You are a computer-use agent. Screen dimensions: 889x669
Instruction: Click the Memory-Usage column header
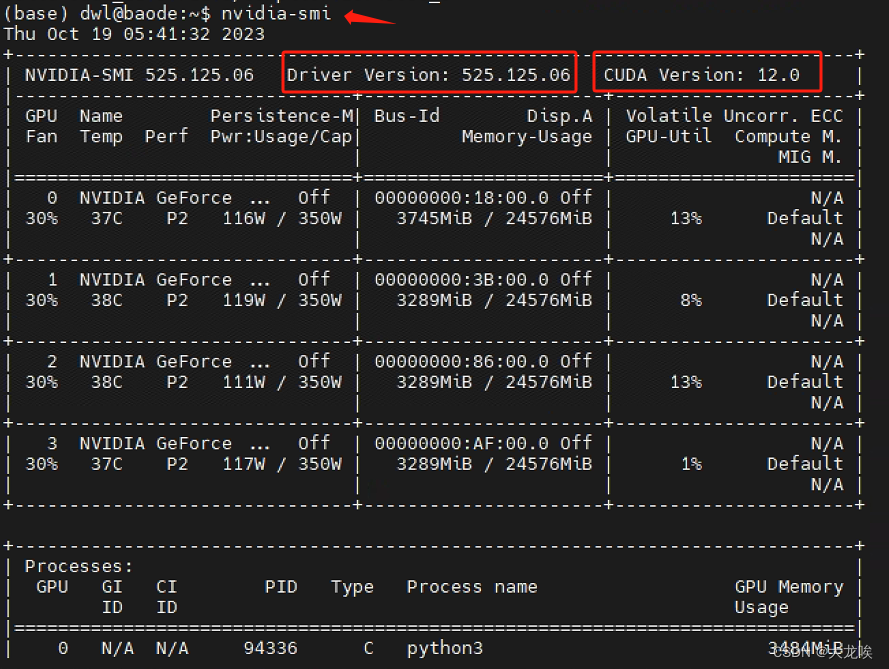[x=526, y=136]
